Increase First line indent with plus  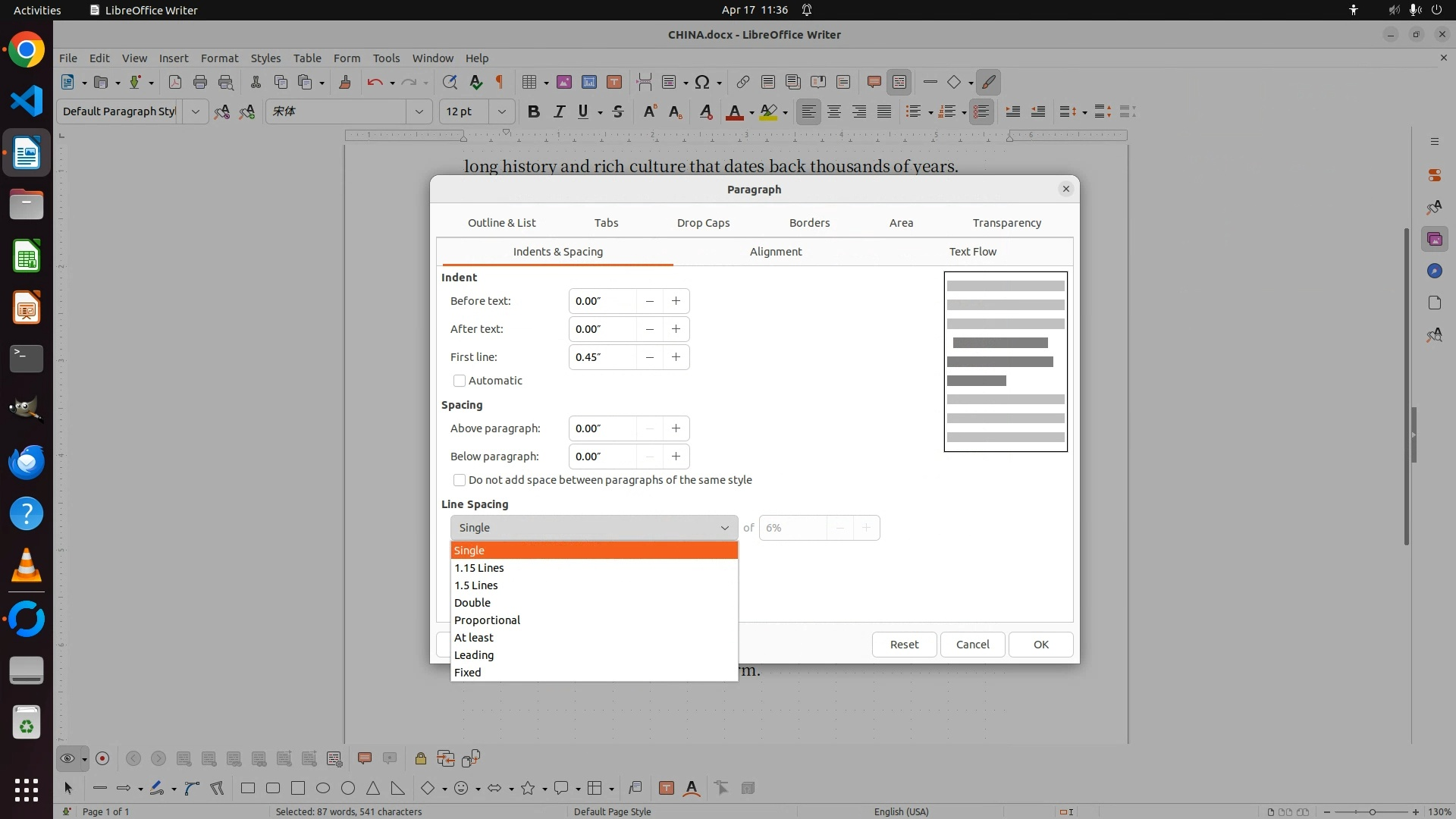tap(676, 357)
